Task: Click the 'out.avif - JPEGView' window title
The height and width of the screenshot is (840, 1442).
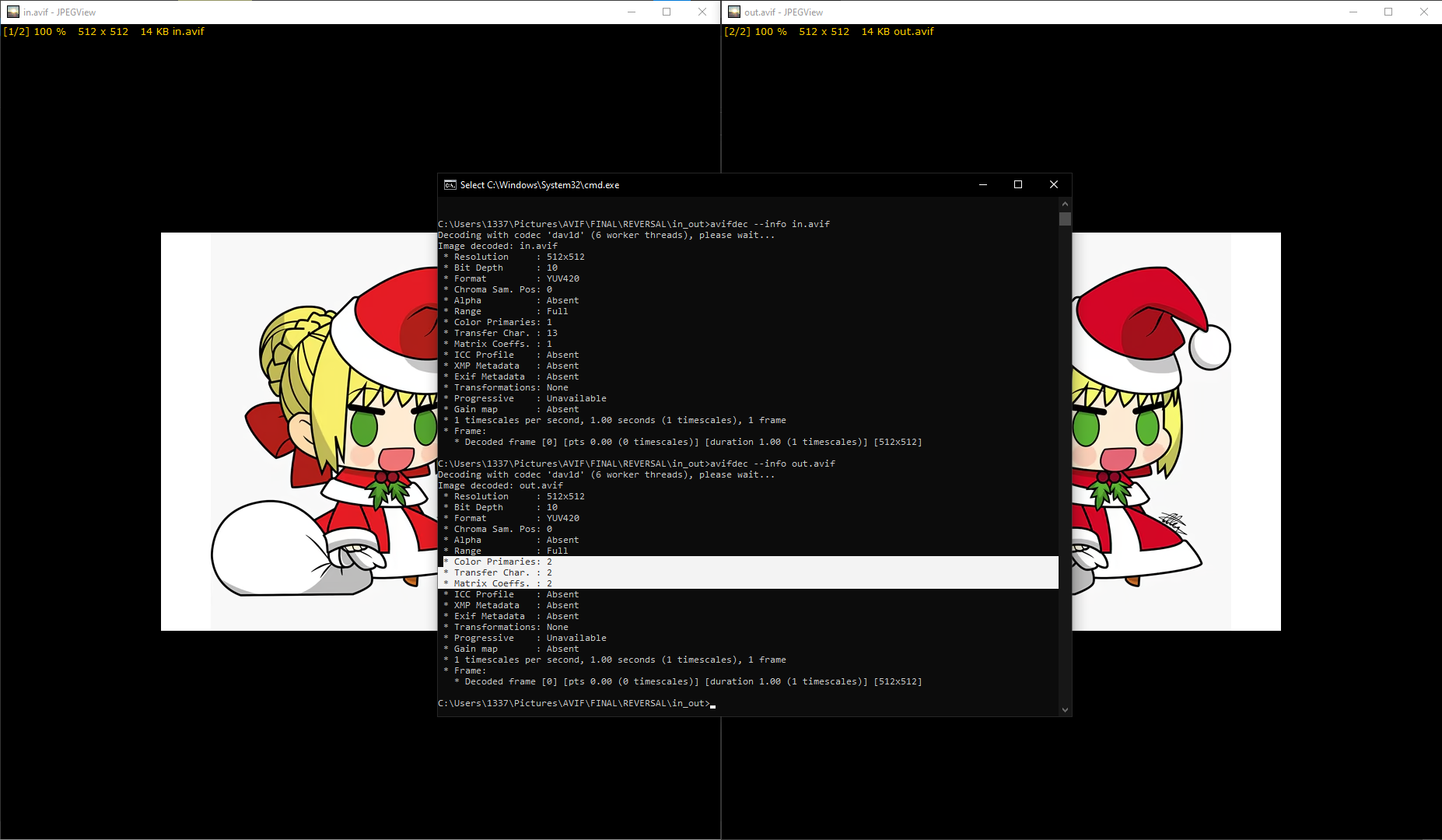Action: pyautogui.click(x=783, y=12)
